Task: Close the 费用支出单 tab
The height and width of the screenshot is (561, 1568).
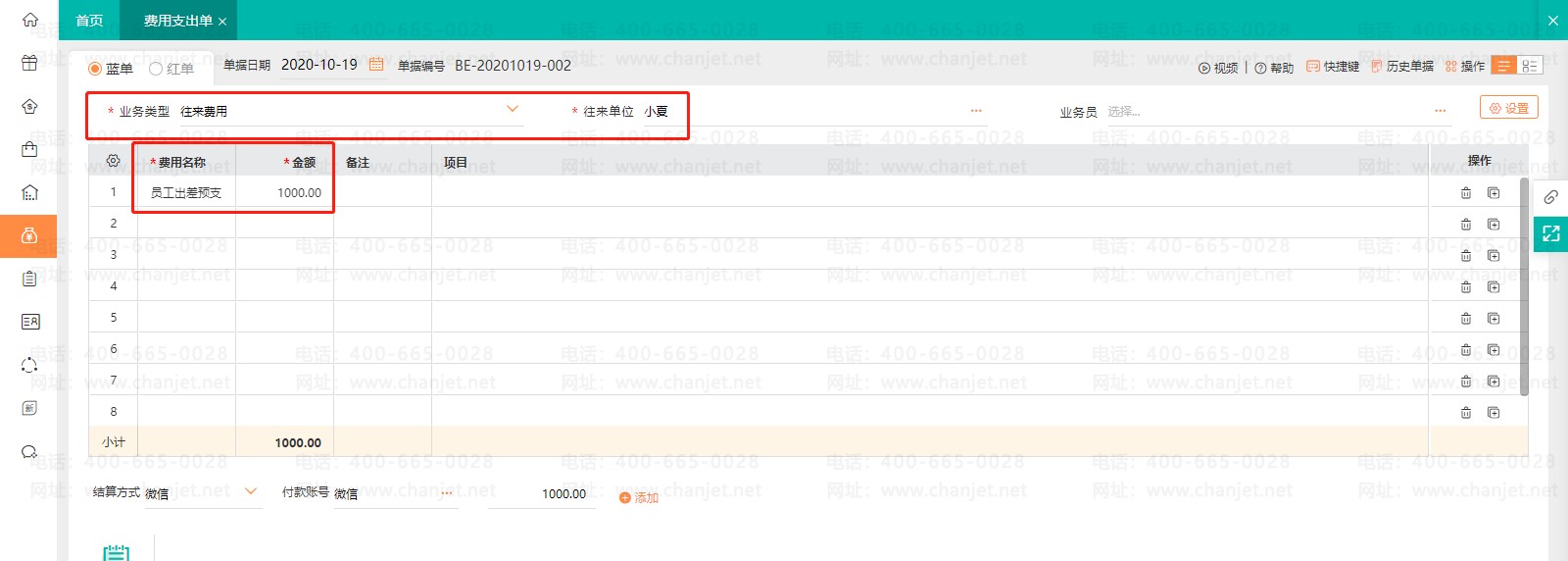Action: tap(222, 22)
